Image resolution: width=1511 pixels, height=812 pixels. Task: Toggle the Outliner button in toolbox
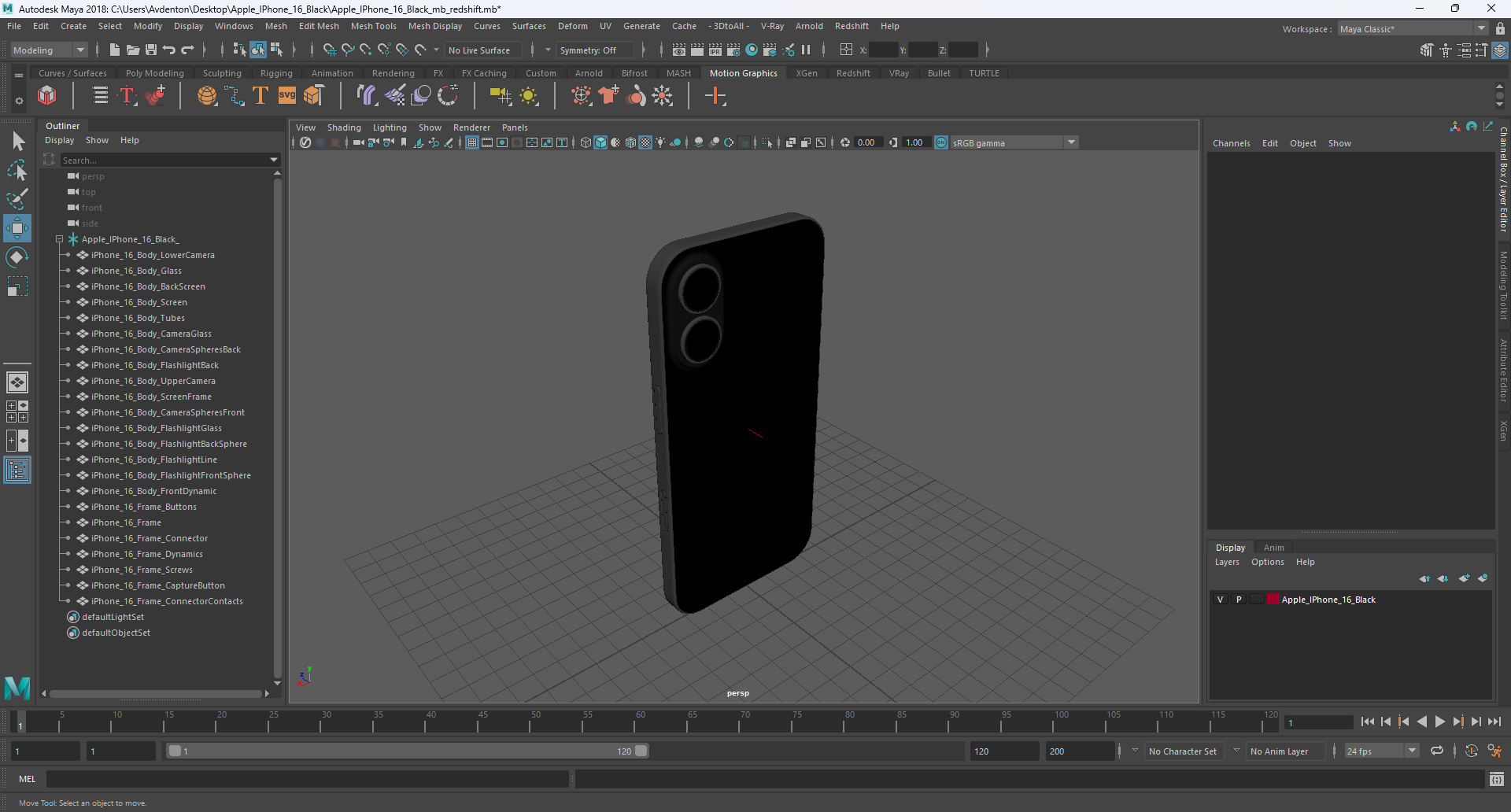17,471
